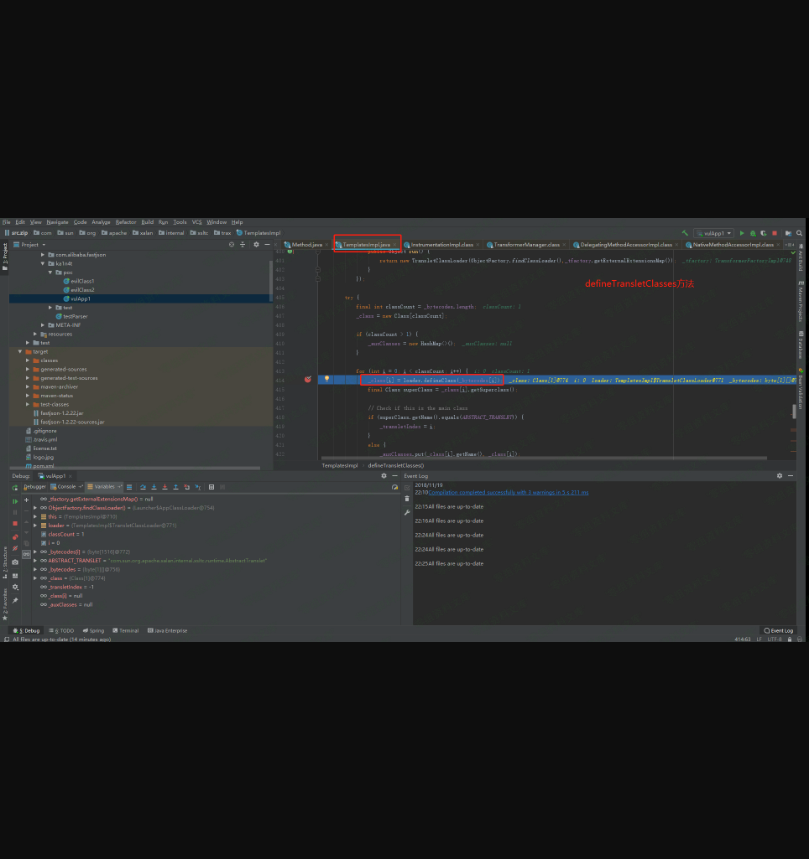Click the Debug bug icon in the top toolbar
This screenshot has width=809, height=859.
(x=752, y=233)
